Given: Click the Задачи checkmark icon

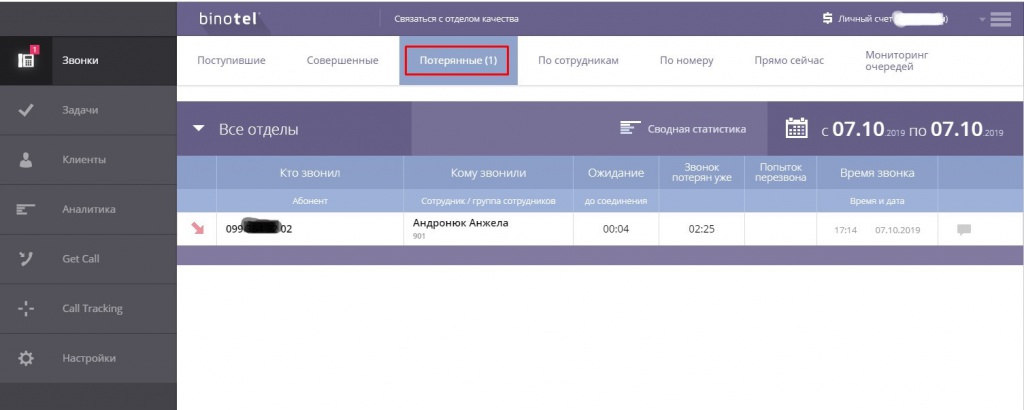Looking at the screenshot, I should [26, 110].
